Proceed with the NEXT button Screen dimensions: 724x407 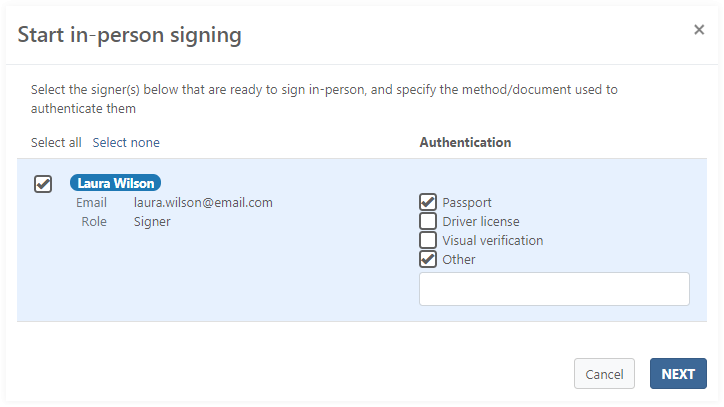[678, 374]
